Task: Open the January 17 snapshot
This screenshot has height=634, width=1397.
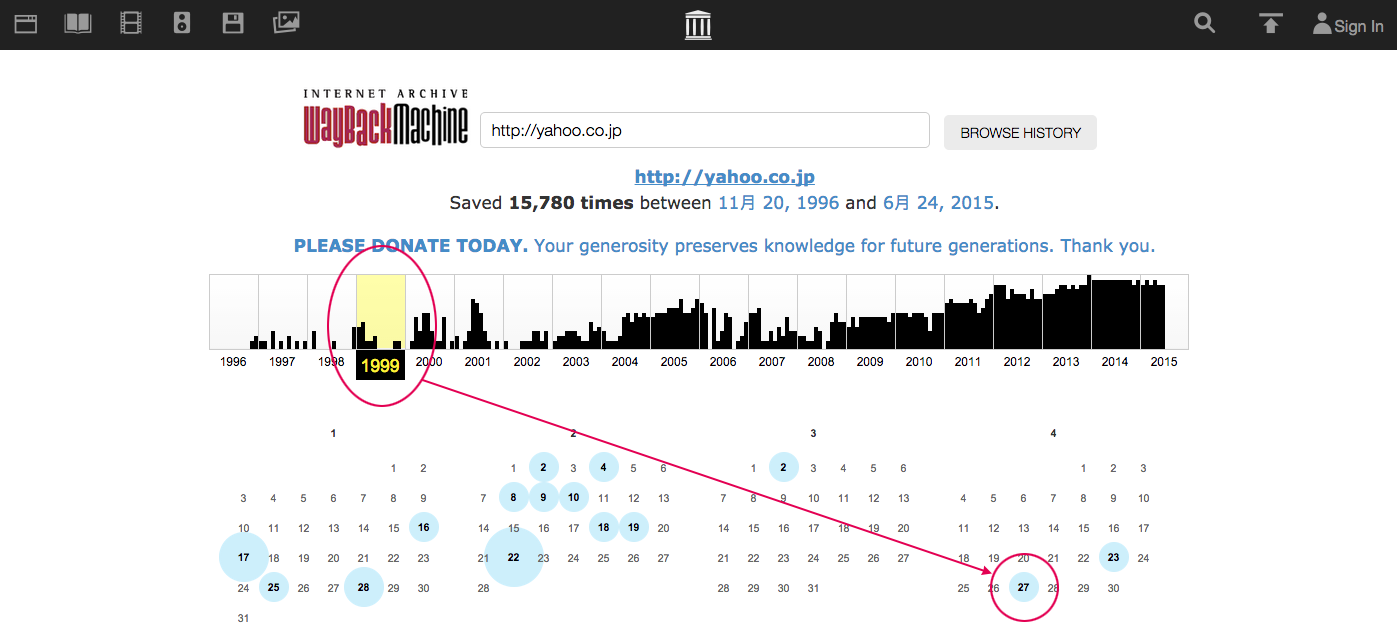Action: (x=244, y=557)
